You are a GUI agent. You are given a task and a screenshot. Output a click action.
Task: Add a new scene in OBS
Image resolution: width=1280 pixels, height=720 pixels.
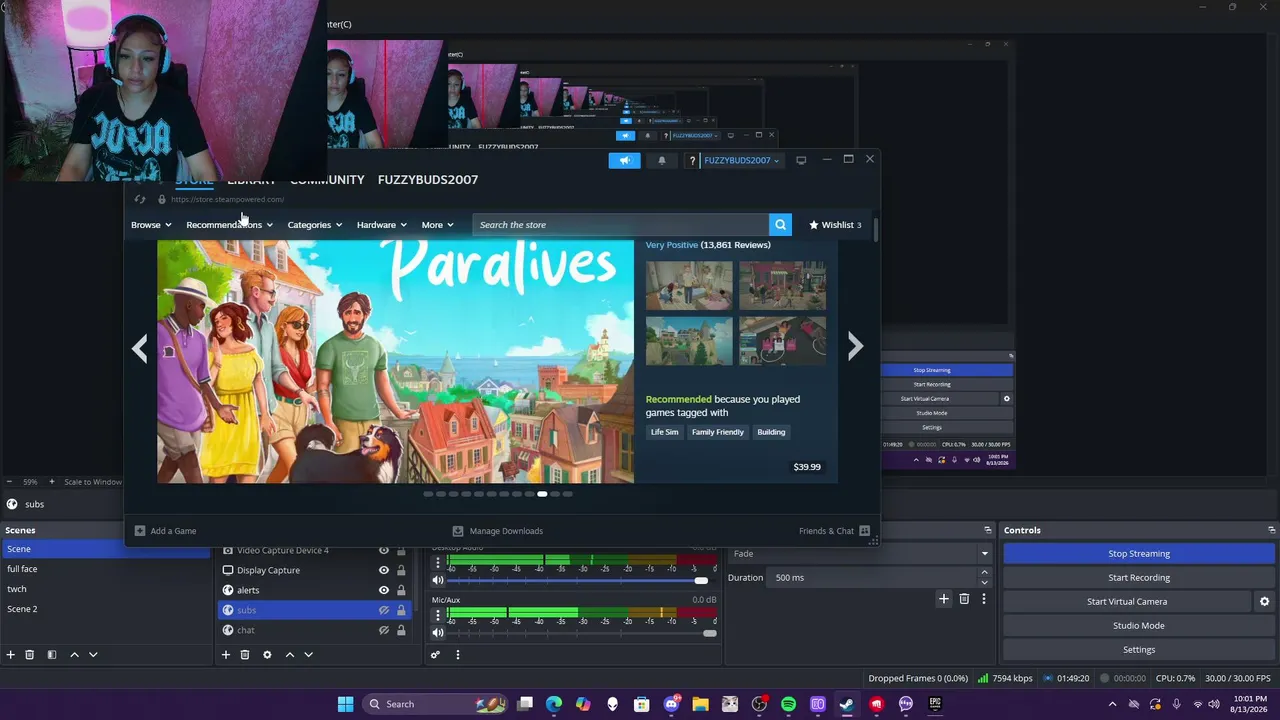coord(11,655)
